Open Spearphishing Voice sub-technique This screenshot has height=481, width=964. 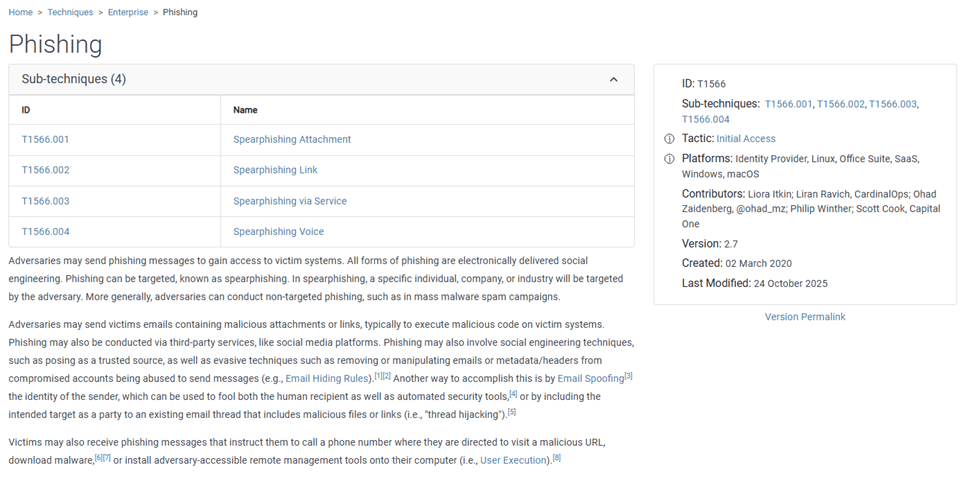click(x=278, y=232)
